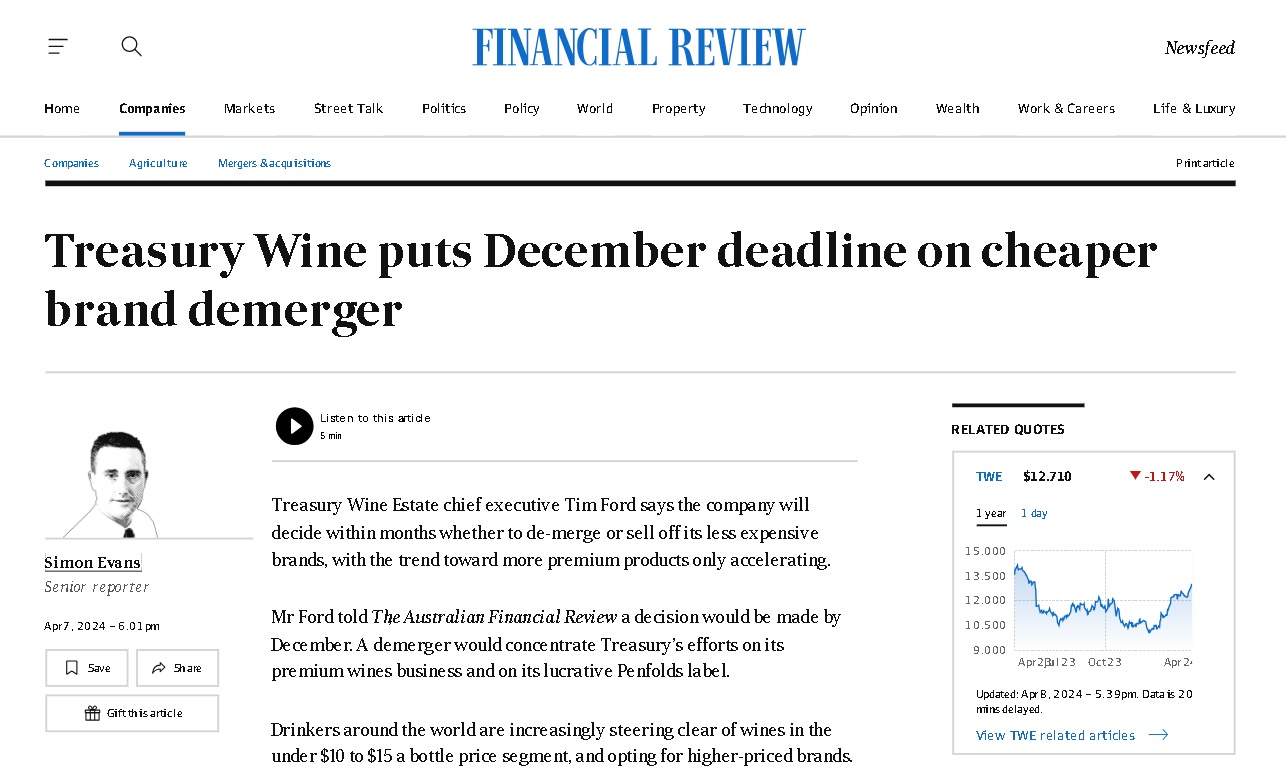Follow the View TWE related articles arrow
1286x782 pixels.
pyautogui.click(x=1157, y=735)
